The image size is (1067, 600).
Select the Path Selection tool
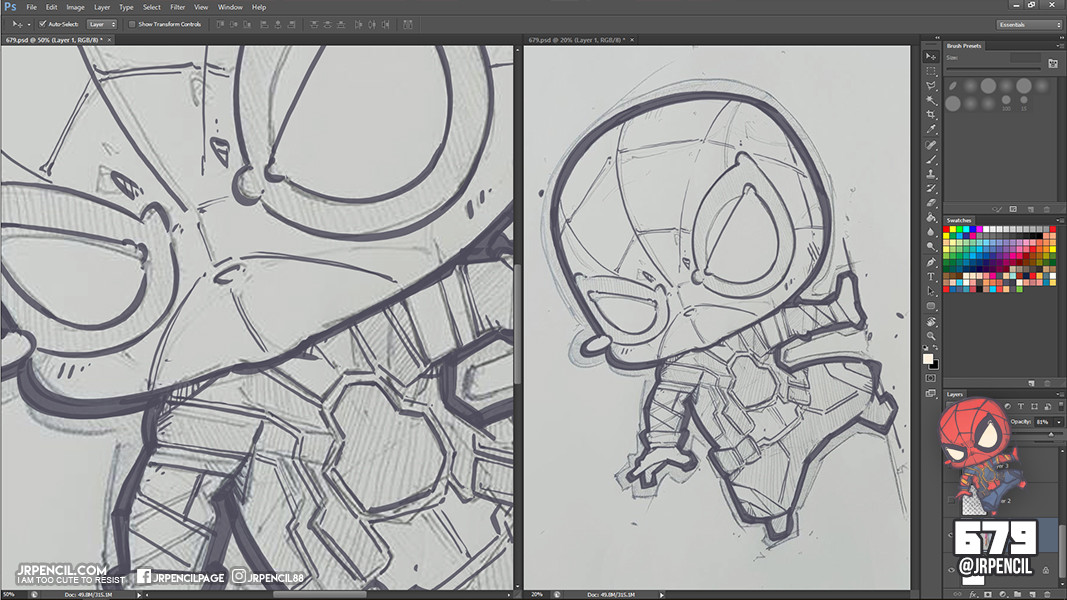click(931, 291)
